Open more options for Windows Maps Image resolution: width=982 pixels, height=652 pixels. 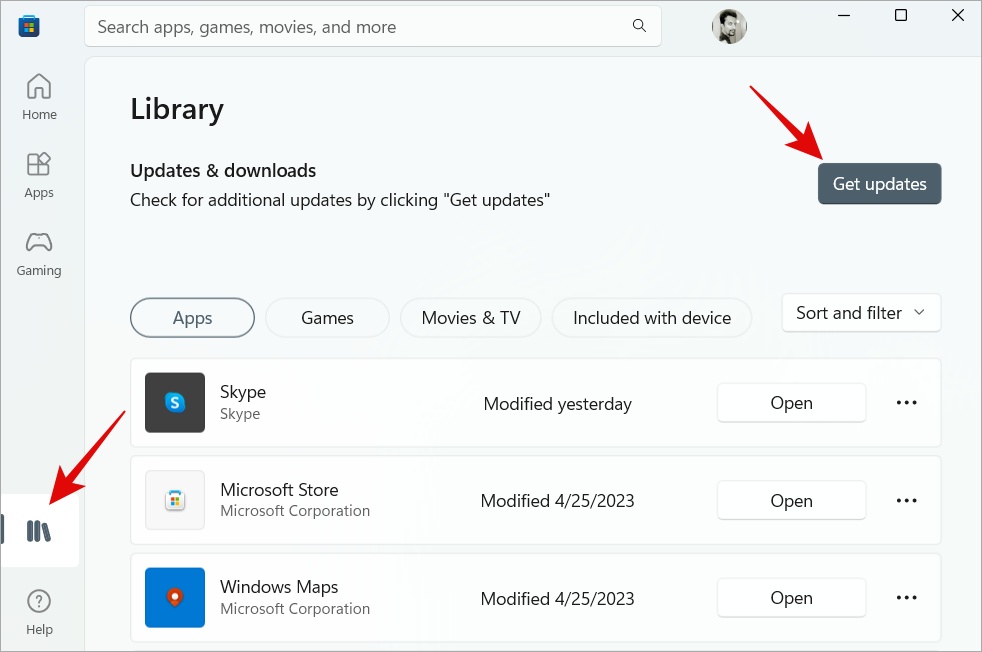(906, 598)
